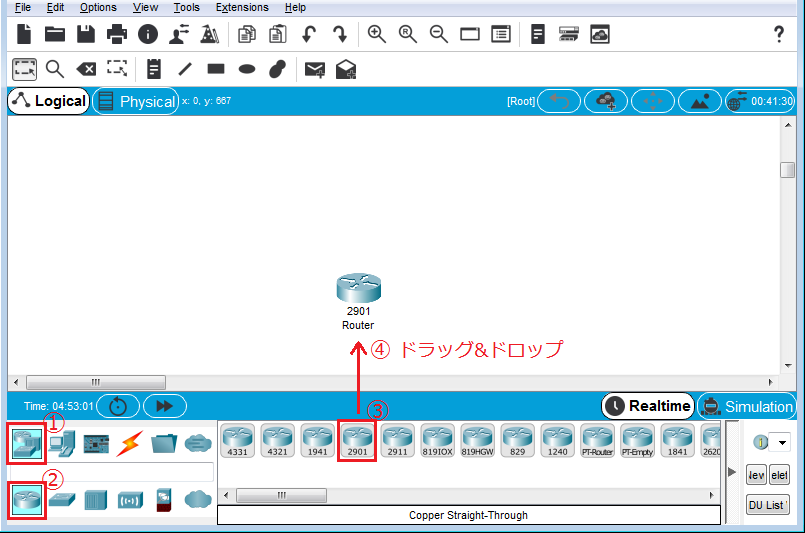The image size is (805, 533).
Task: Pick the 1841 router model
Action: pos(678,441)
